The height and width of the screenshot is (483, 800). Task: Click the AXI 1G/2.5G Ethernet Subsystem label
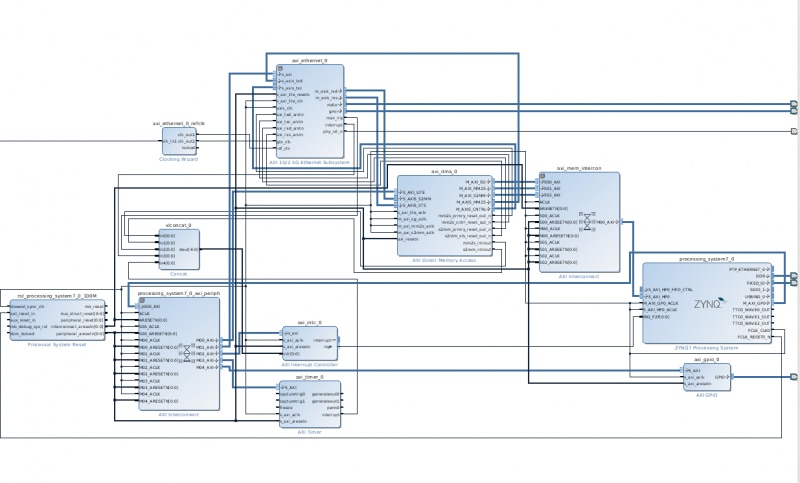310,162
